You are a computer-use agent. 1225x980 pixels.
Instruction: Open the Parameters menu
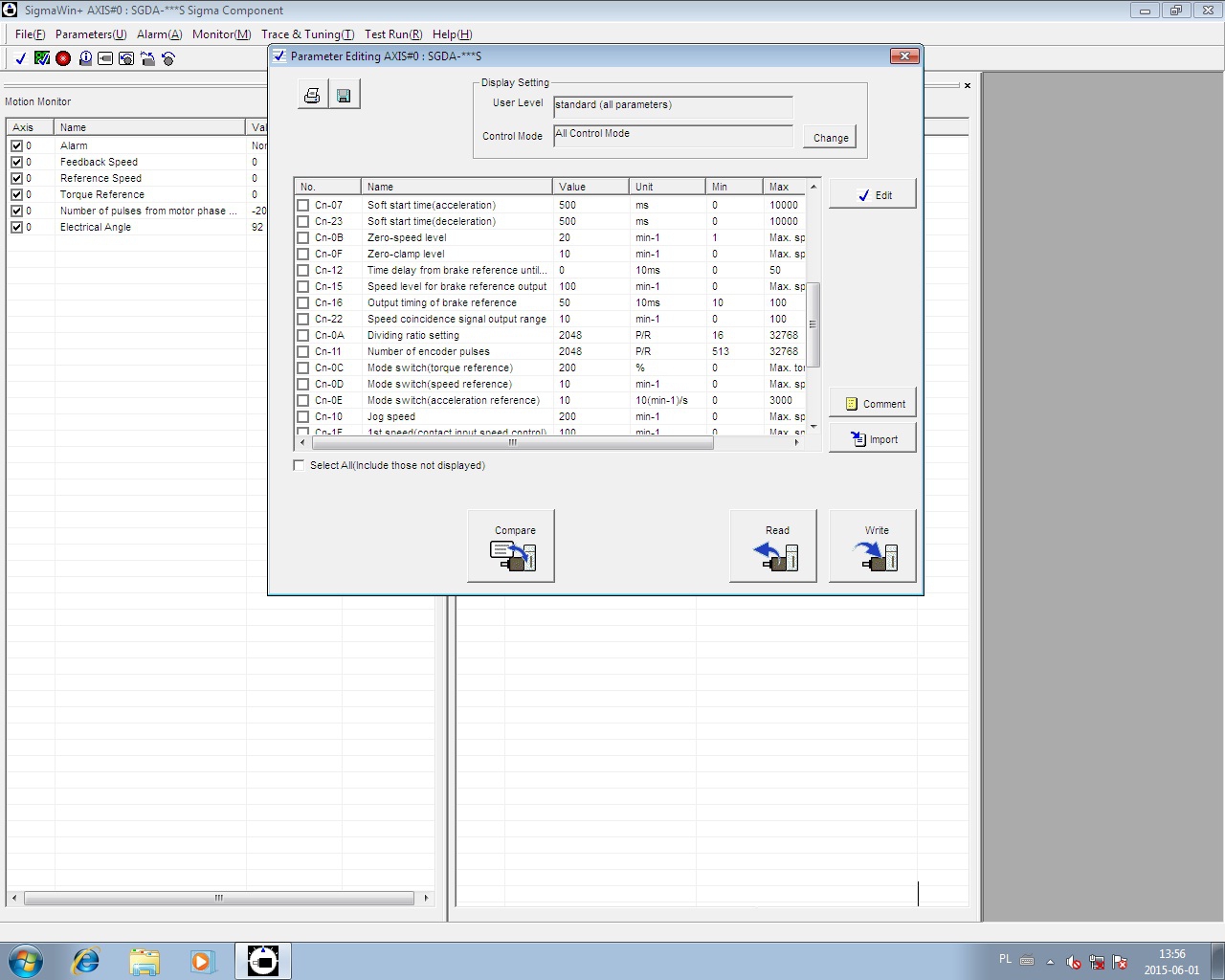[91, 34]
